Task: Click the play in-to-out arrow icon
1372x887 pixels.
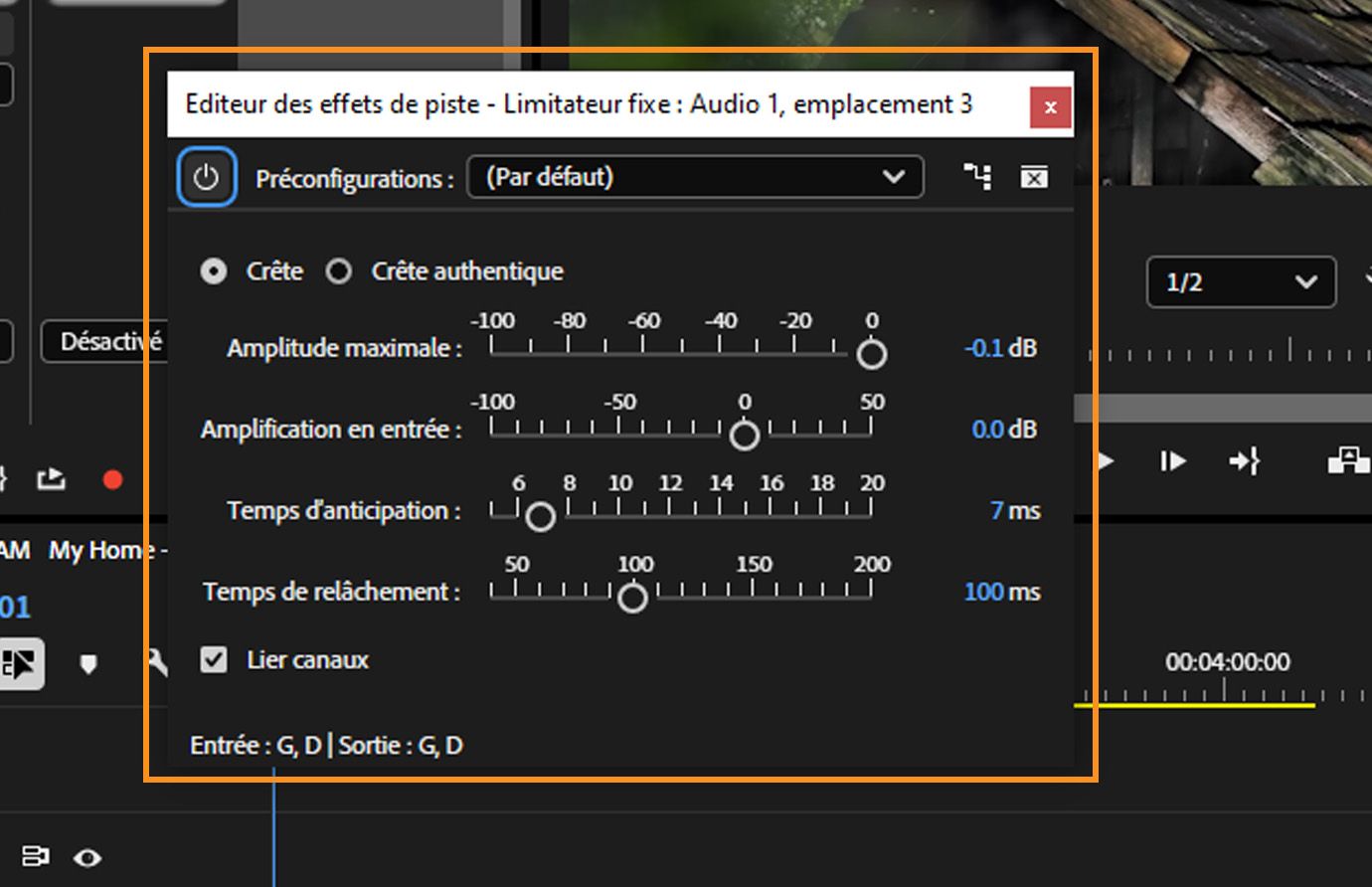Action: [x=1244, y=460]
